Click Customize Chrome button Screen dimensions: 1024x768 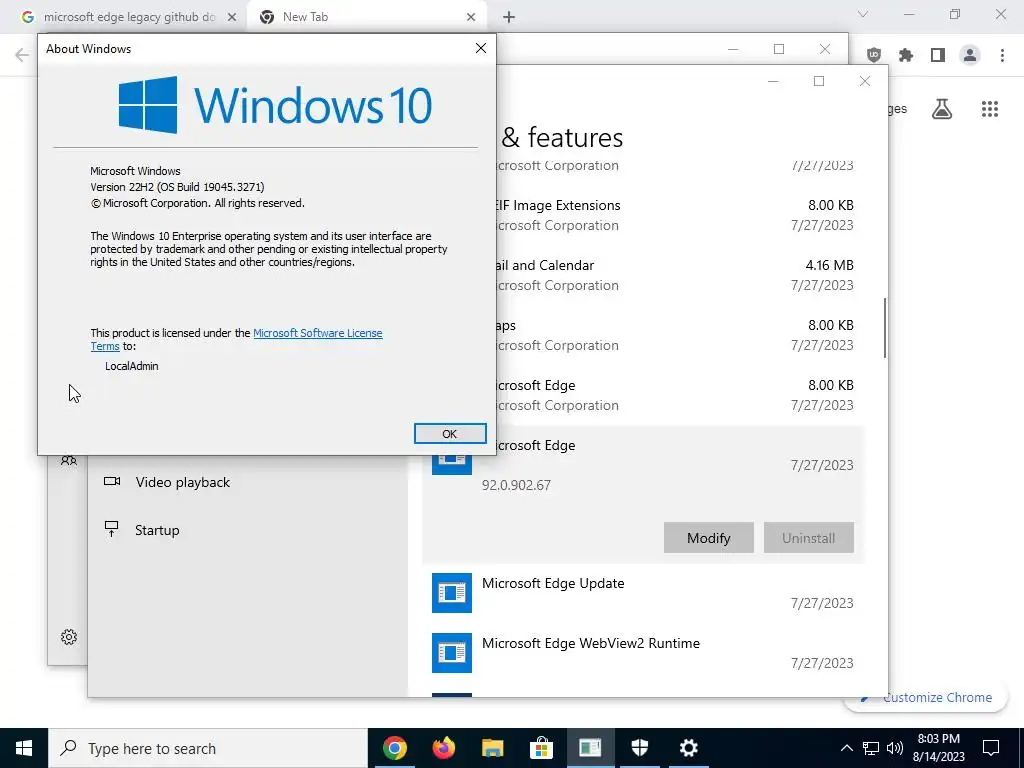tap(926, 697)
